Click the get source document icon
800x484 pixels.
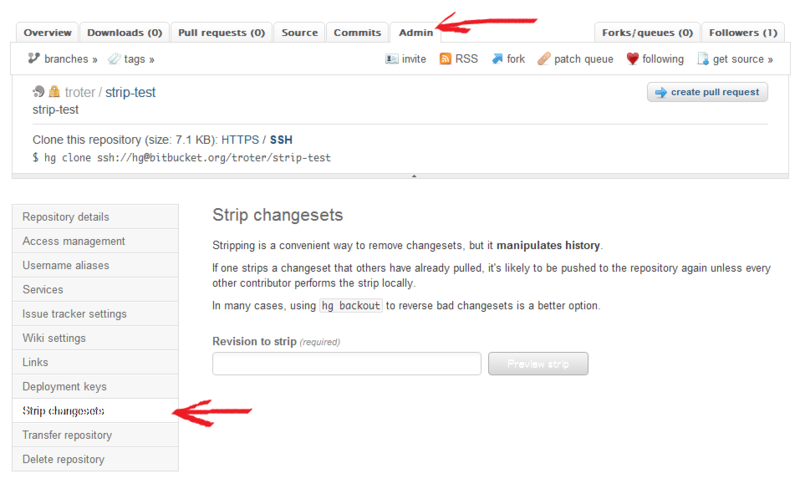pyautogui.click(x=703, y=59)
